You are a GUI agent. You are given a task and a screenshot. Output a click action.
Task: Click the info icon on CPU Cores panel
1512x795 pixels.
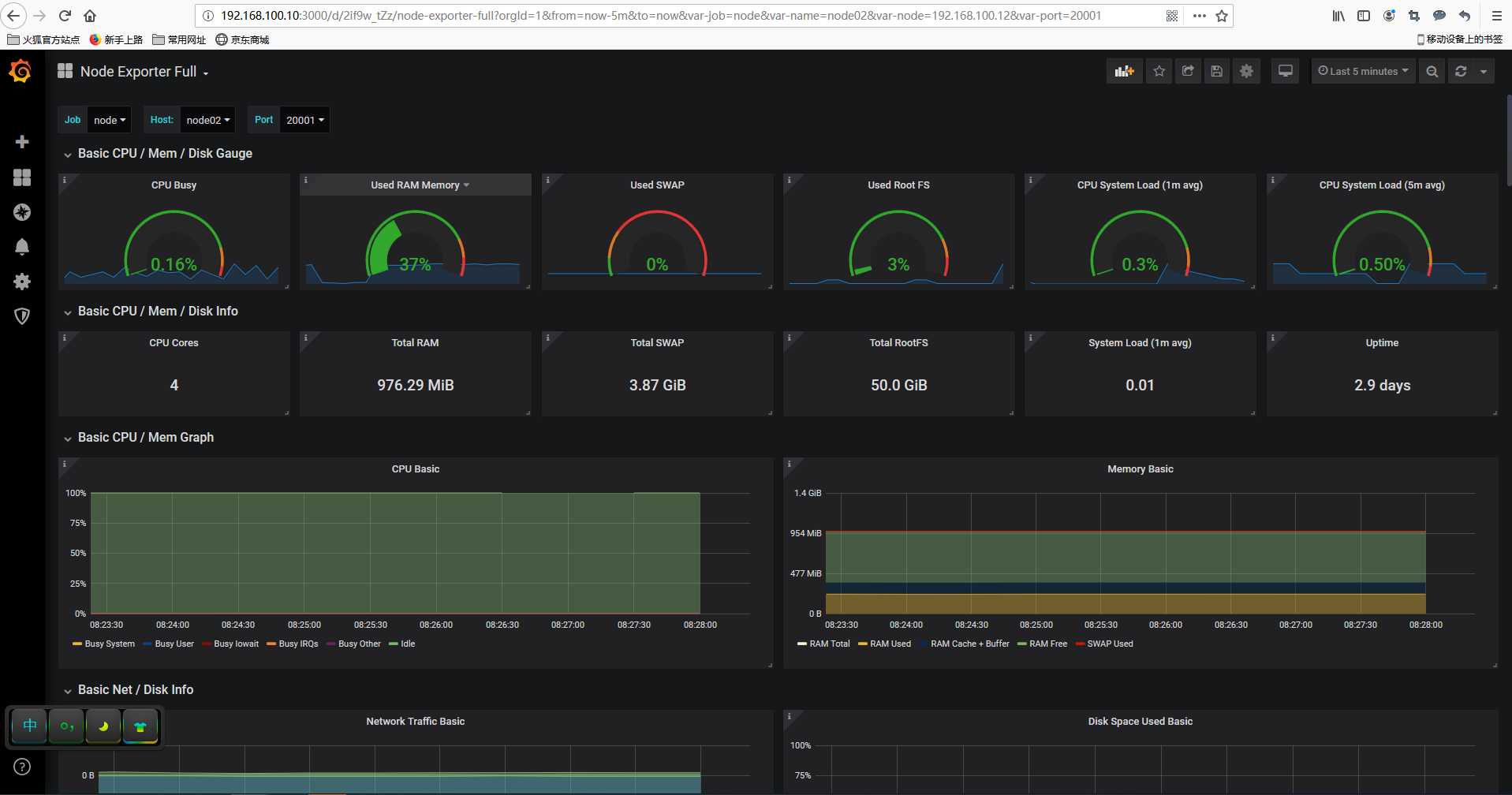[x=65, y=338]
